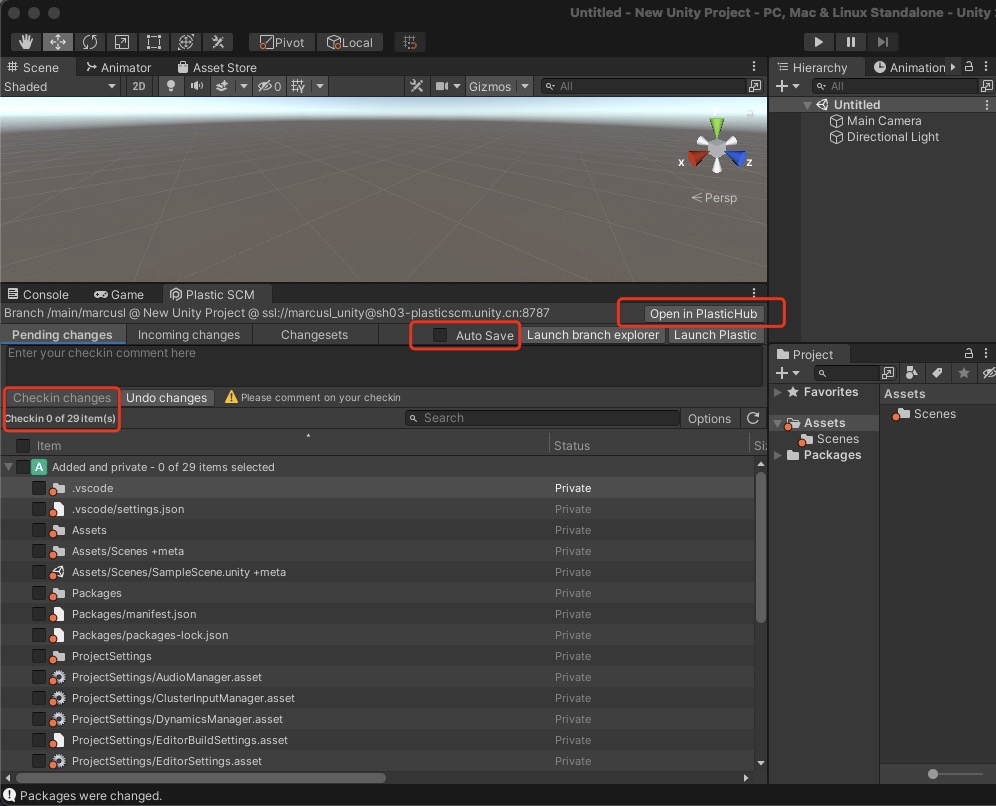Toggle Gizmos button
This screenshot has height=806, width=996.
[x=490, y=86]
